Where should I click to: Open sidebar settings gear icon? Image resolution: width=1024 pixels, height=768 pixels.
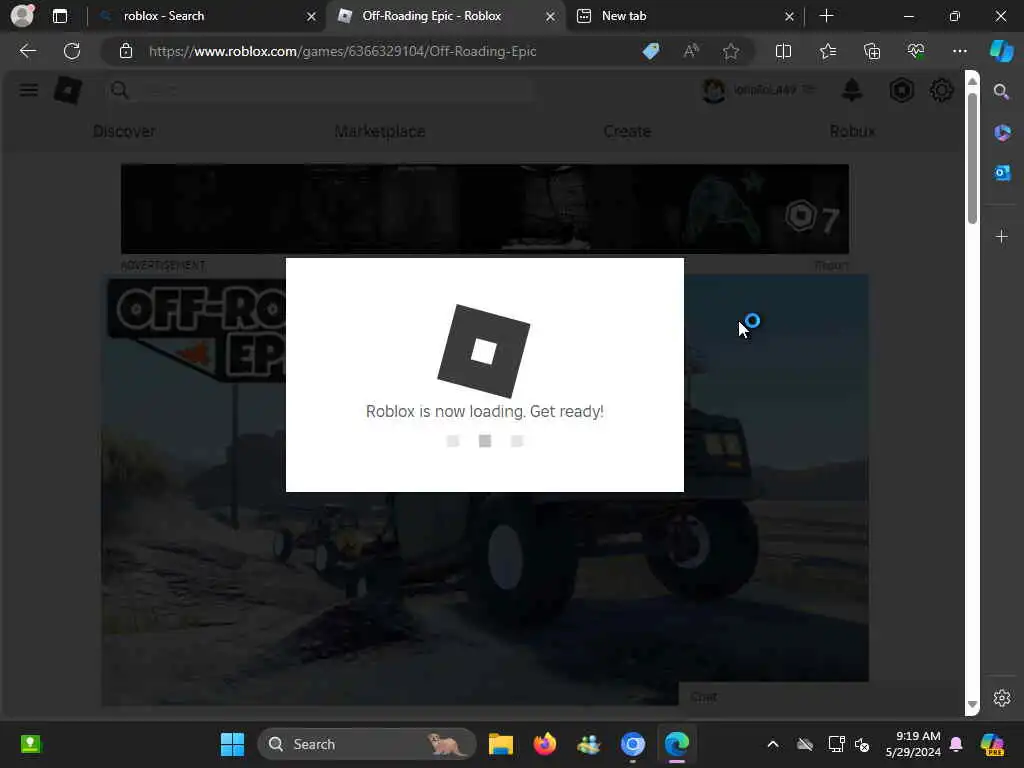point(1002,698)
